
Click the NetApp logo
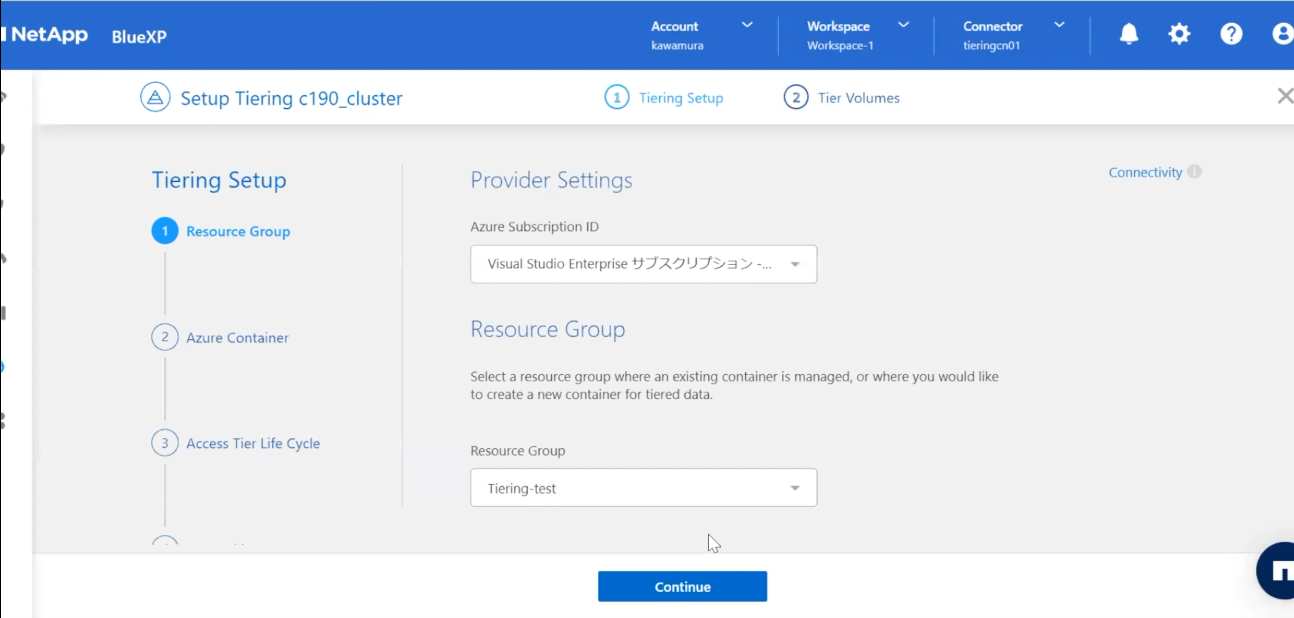click(46, 35)
